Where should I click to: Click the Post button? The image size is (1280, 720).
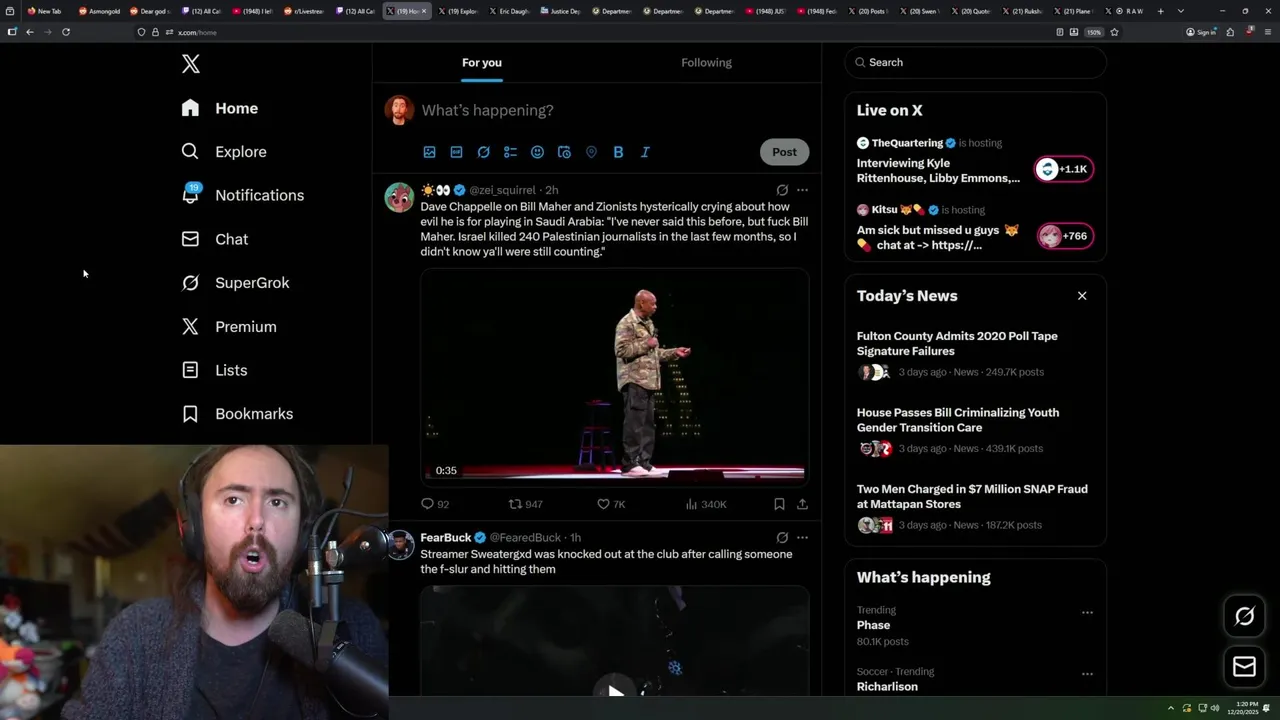click(x=784, y=152)
